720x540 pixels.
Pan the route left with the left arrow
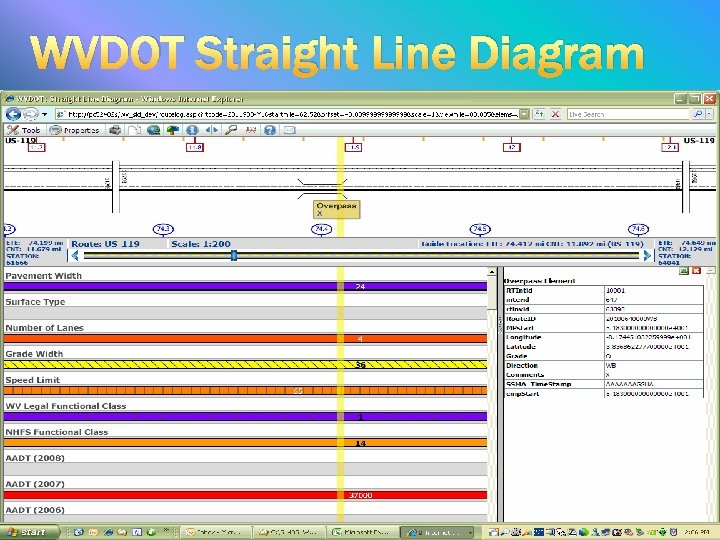(75, 255)
